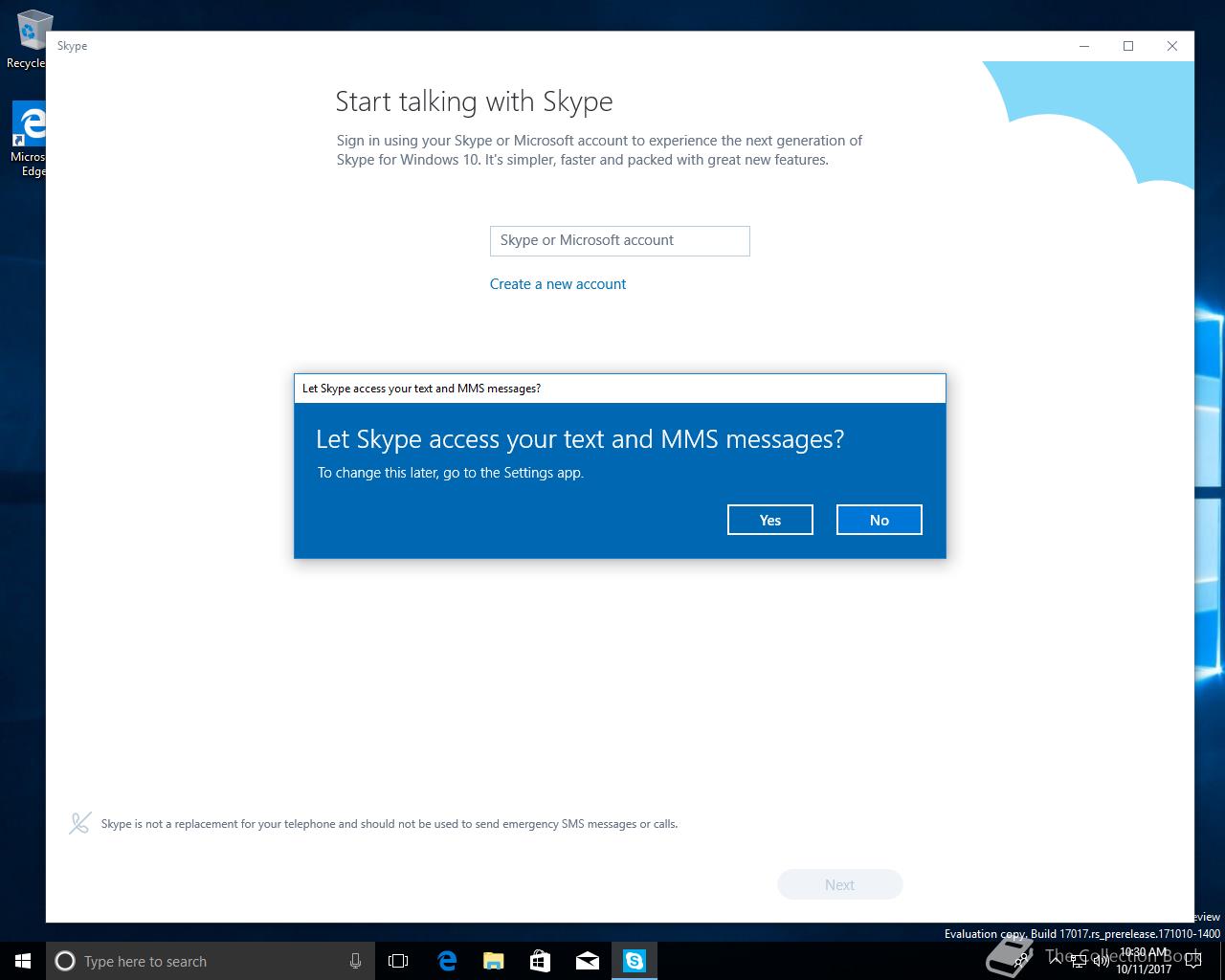Click the dialog title bar text
Screen dimensions: 1225x980
point(421,389)
